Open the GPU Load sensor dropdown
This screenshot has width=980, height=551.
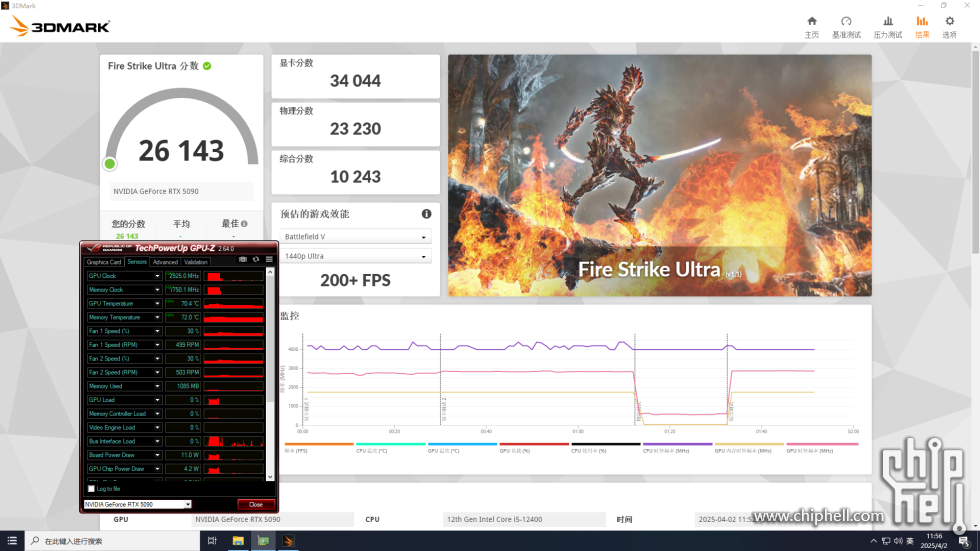tap(158, 400)
